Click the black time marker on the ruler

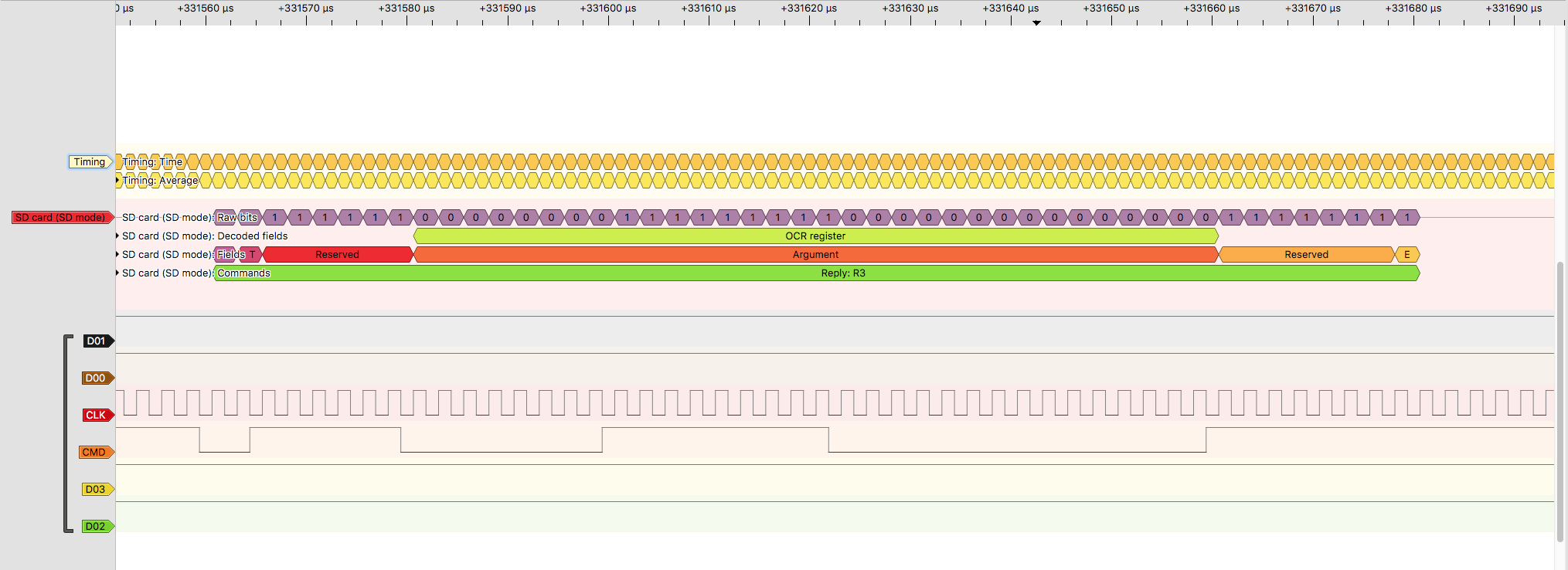point(1036,23)
